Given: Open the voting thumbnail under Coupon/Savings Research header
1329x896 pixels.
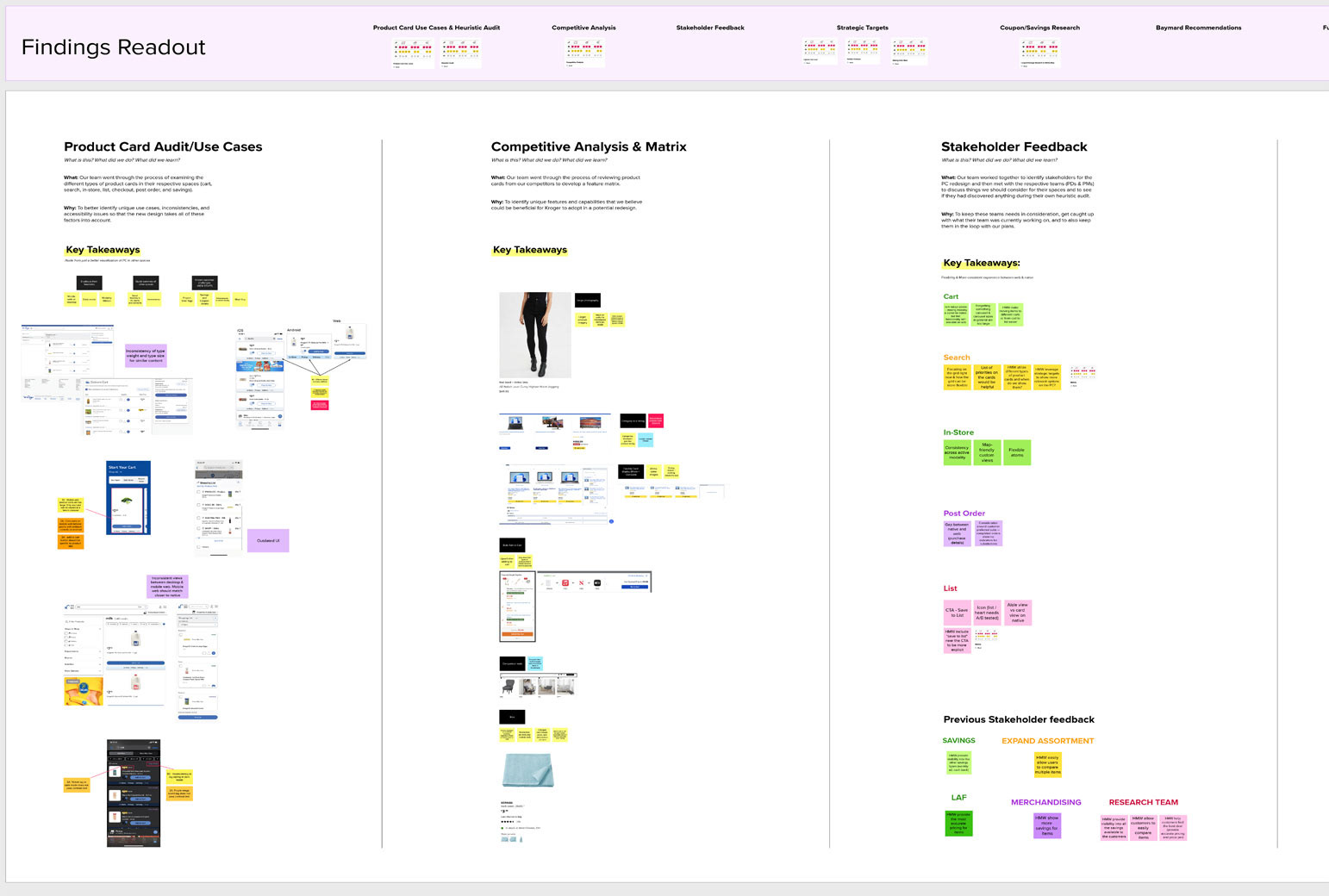Looking at the screenshot, I should pyautogui.click(x=1040, y=53).
